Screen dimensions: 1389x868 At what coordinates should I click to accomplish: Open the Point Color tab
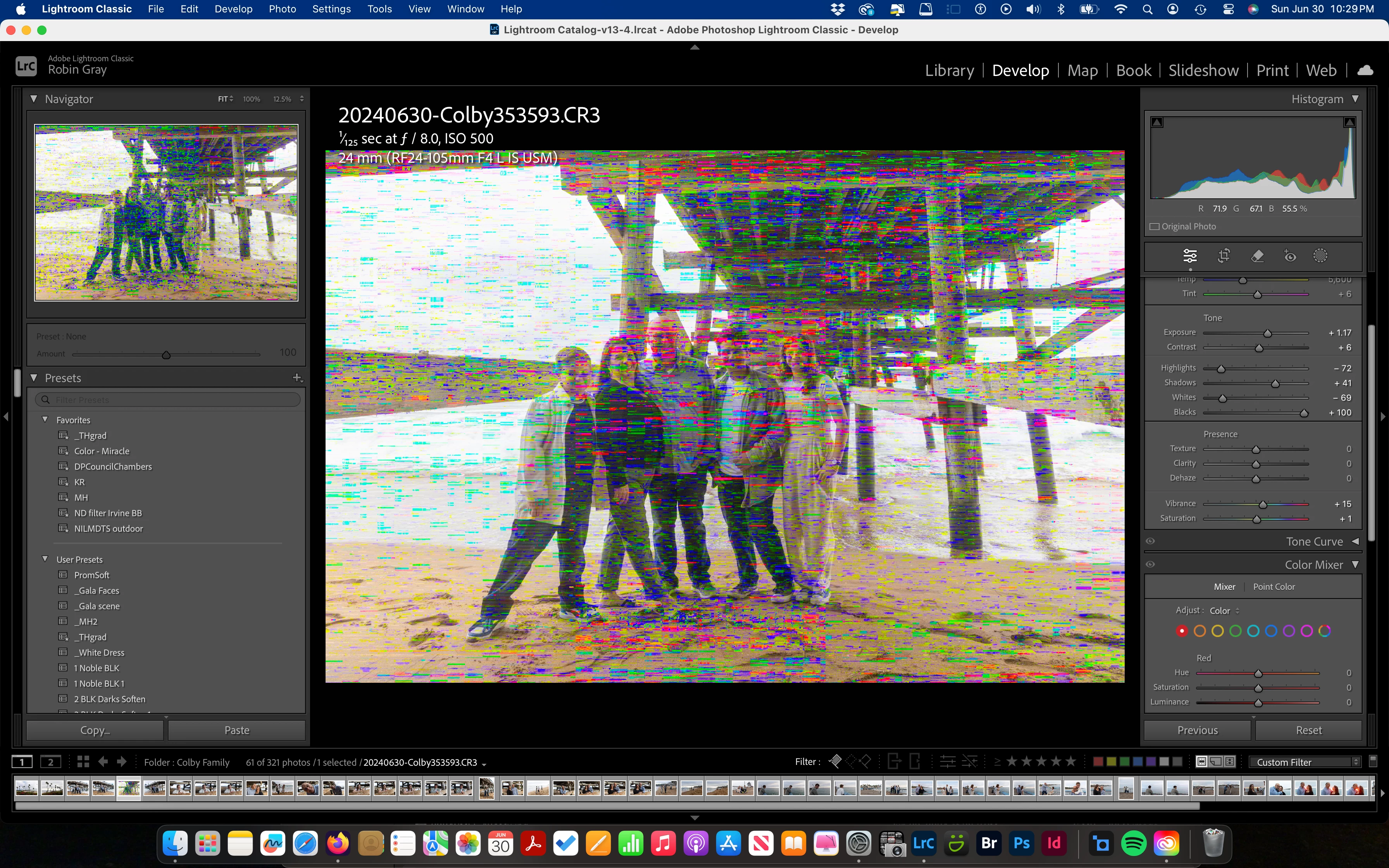click(x=1274, y=587)
